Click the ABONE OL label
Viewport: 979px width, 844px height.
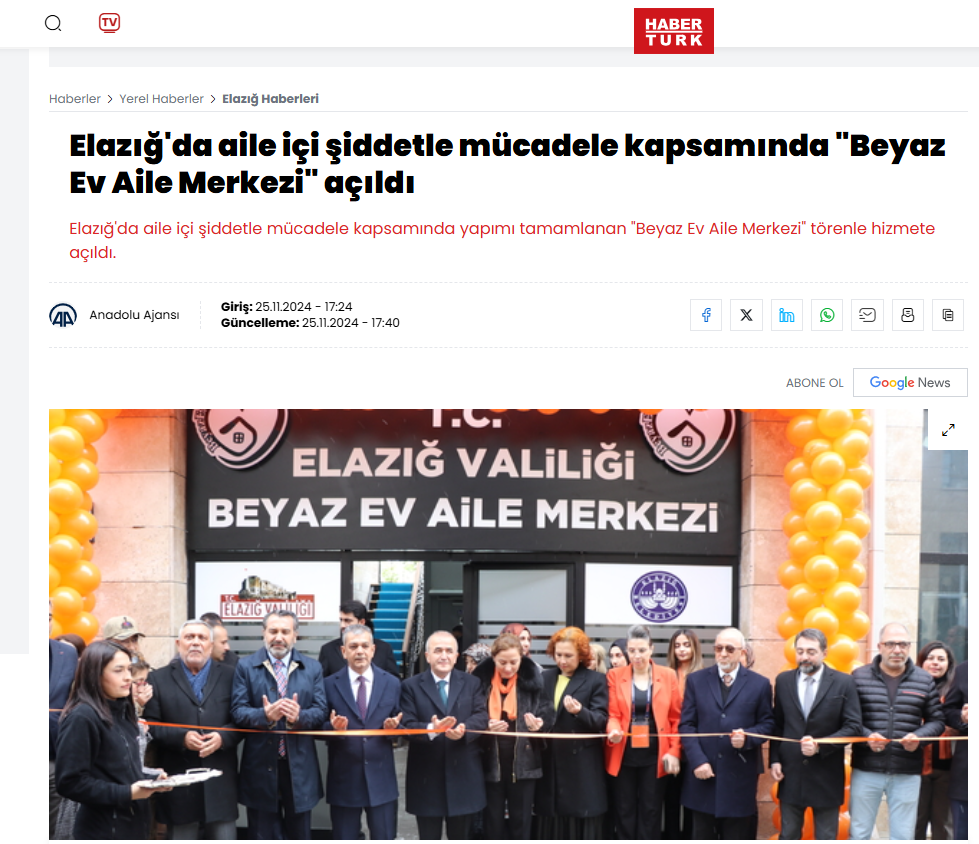click(814, 383)
